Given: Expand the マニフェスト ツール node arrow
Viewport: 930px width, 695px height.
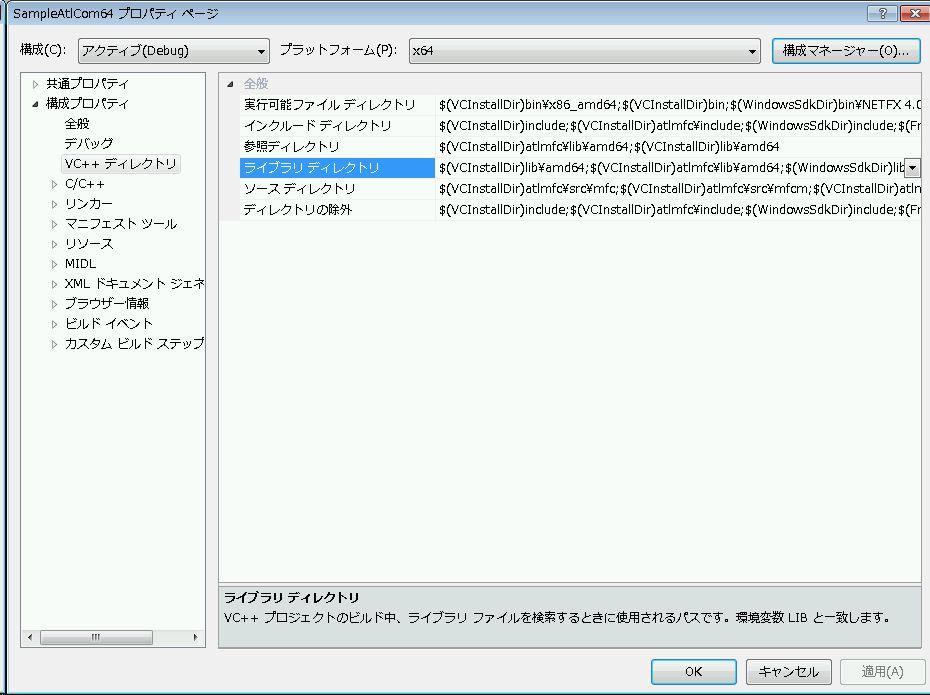Looking at the screenshot, I should (x=55, y=224).
